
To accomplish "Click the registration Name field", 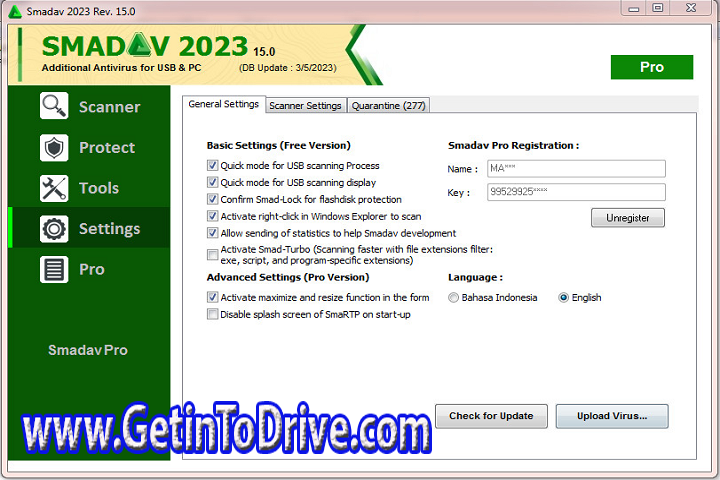I will pos(576,169).
